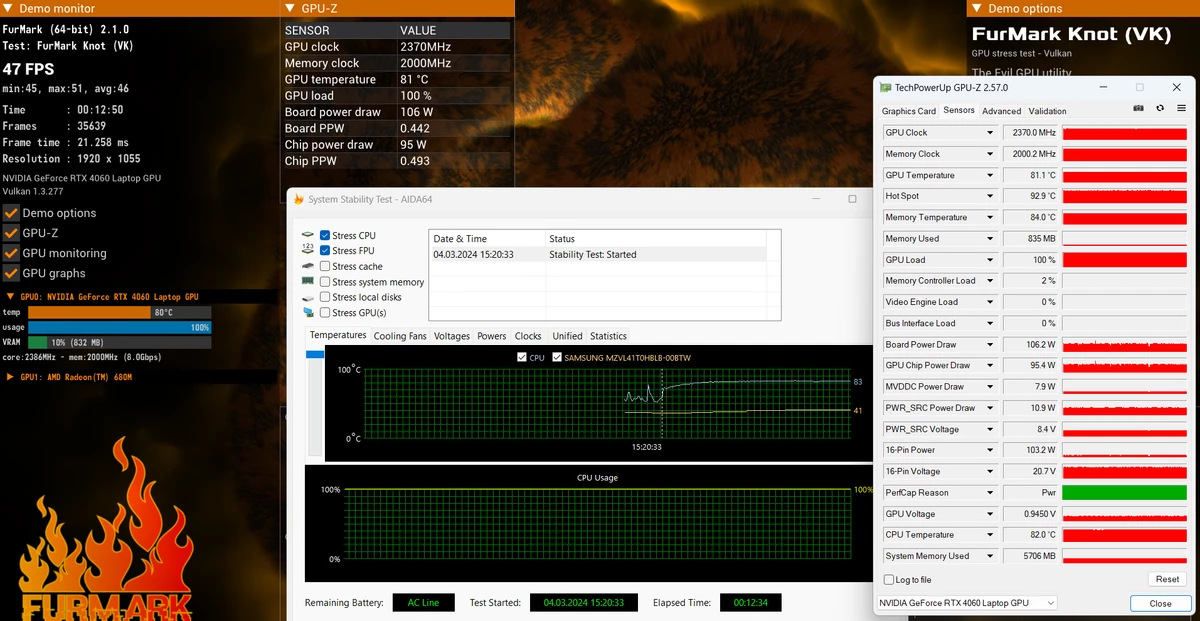
Task: Open the GPU Temperature sensor dropdown arrow
Action: point(990,175)
